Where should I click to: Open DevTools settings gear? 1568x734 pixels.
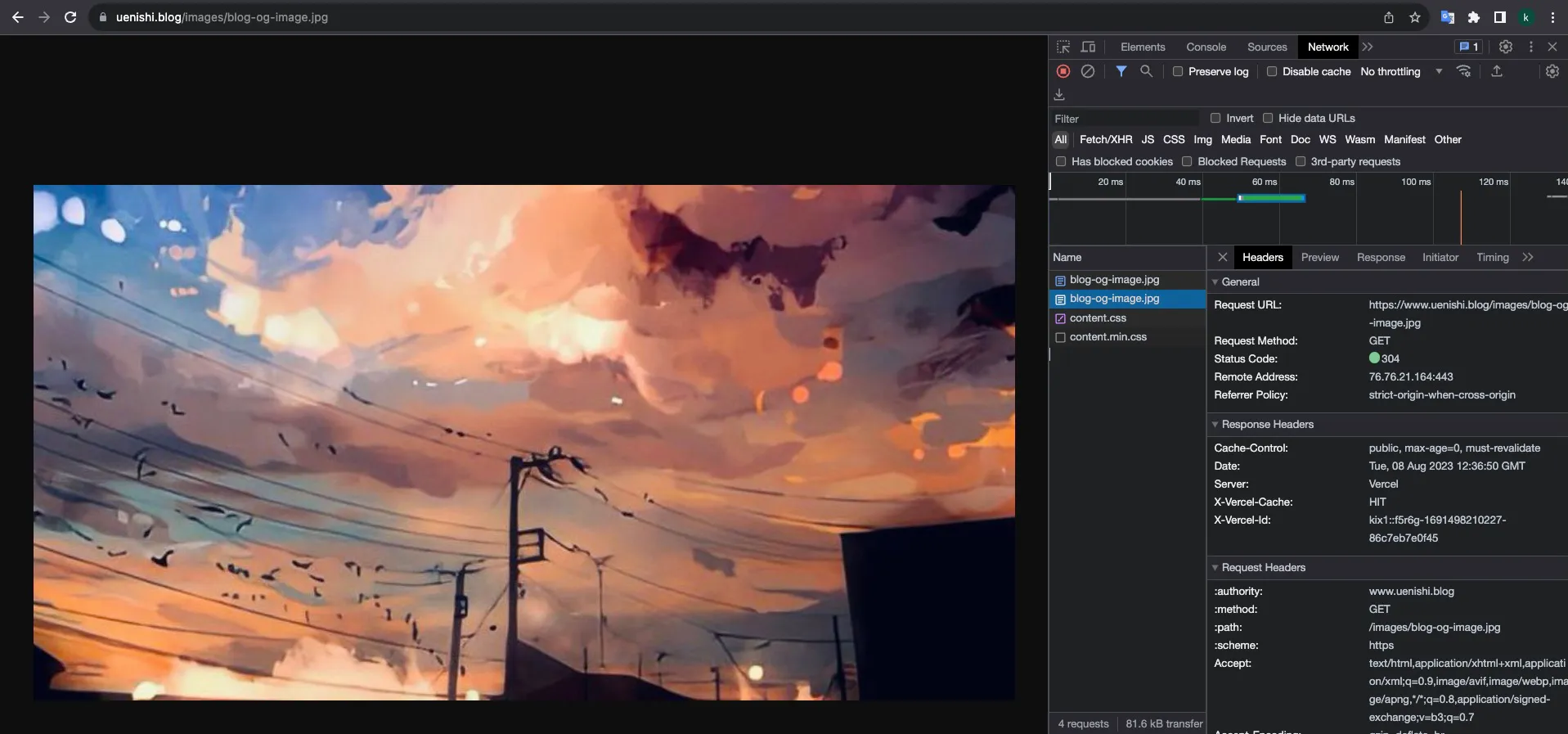(x=1505, y=47)
